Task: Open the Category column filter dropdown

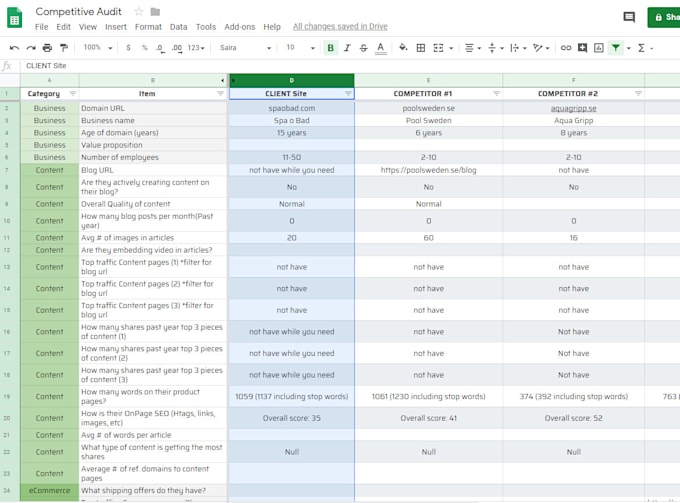Action: [x=73, y=94]
